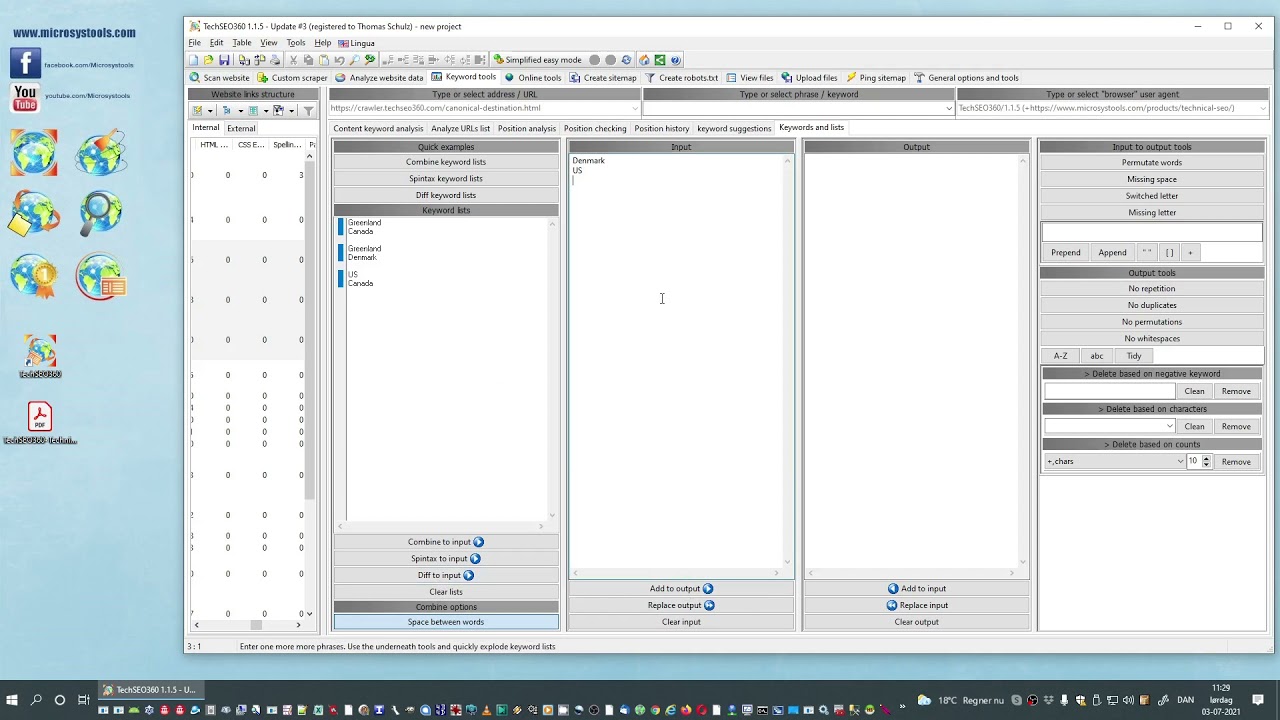Click the Undo arrow icon

339,60
